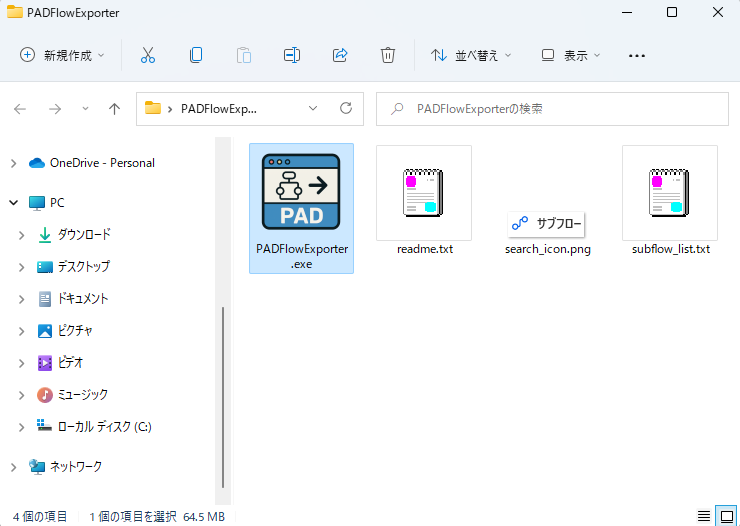740x526 pixels.
Task: Click the ビデオ video icon
Action: point(45,363)
